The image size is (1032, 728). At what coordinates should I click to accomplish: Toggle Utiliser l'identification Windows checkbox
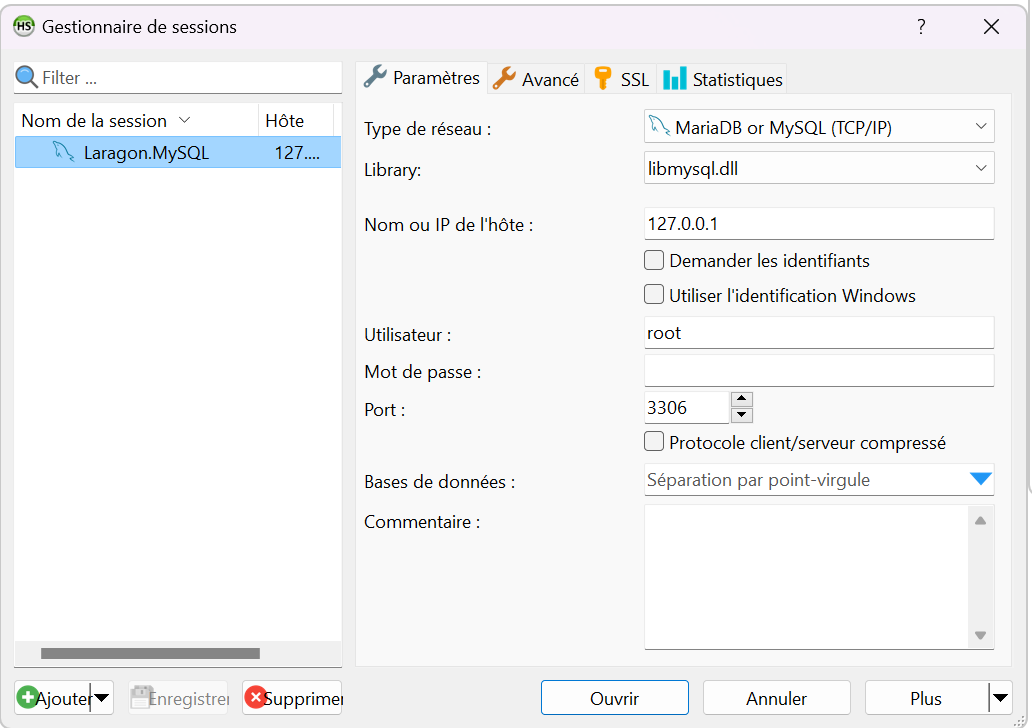(654, 295)
